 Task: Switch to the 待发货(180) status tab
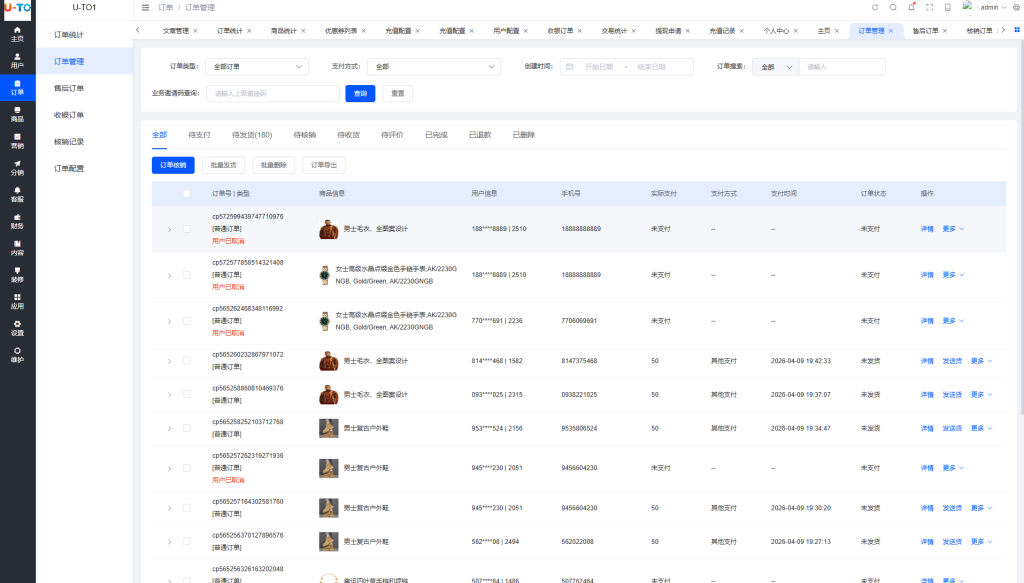tap(252, 135)
